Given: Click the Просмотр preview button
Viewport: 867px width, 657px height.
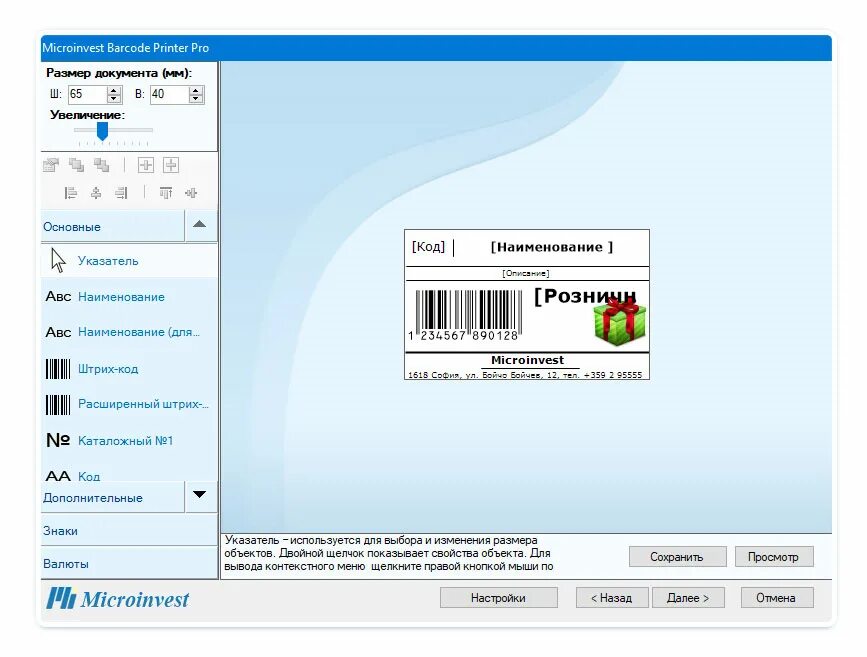Looking at the screenshot, I should (774, 556).
